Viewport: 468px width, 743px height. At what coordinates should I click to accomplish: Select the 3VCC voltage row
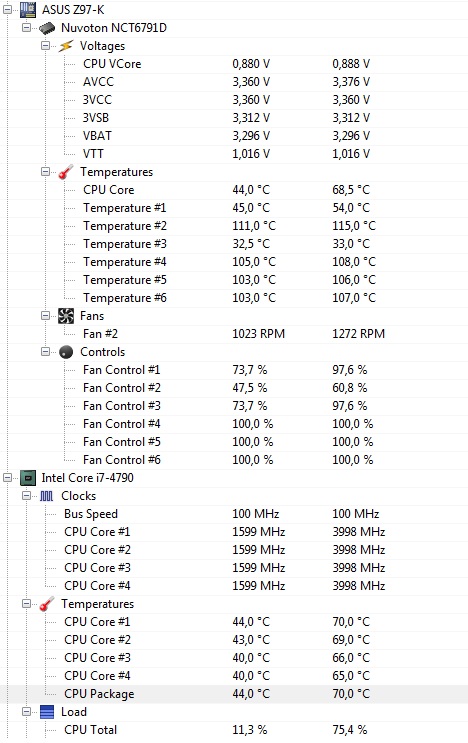click(x=234, y=100)
